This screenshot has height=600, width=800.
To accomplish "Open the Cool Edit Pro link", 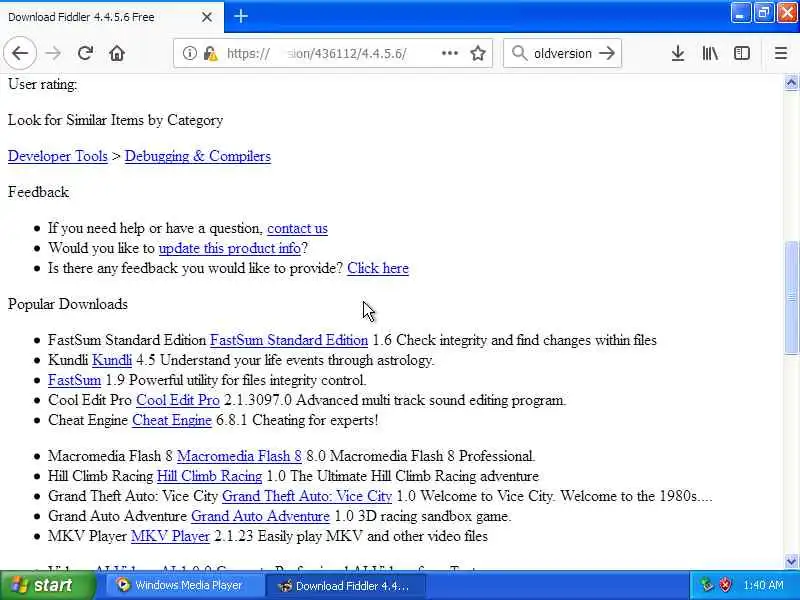I will tap(178, 400).
